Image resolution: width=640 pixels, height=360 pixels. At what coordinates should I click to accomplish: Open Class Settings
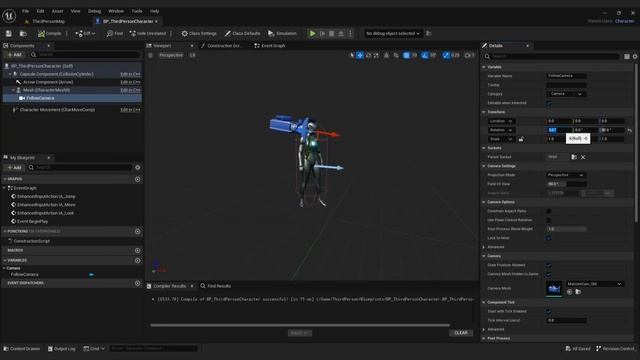click(x=199, y=33)
